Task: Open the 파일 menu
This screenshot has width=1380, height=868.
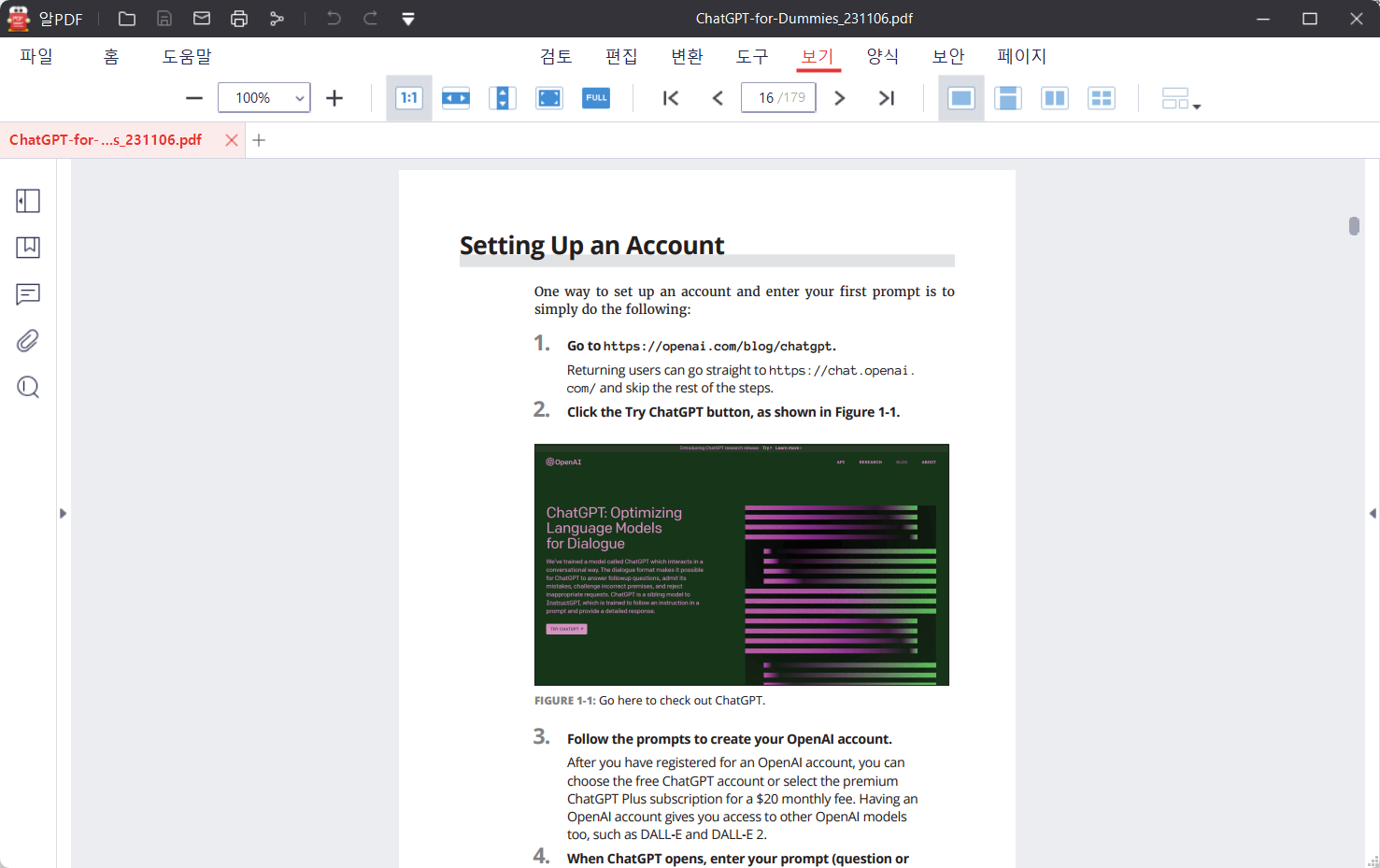Action: click(x=36, y=56)
